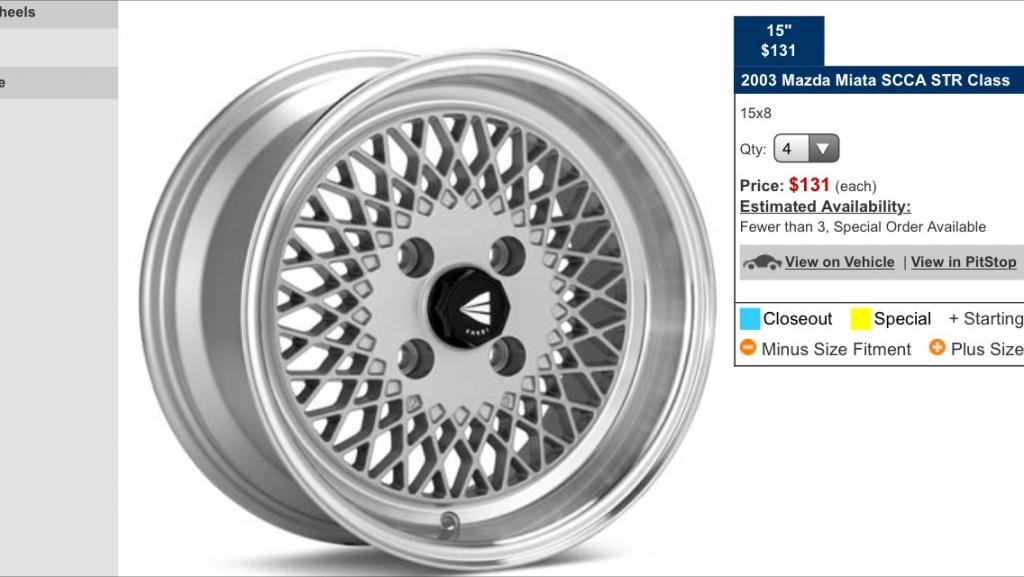Select the 15" $131 size tab
Screen dimensions: 1024x577
(x=778, y=40)
